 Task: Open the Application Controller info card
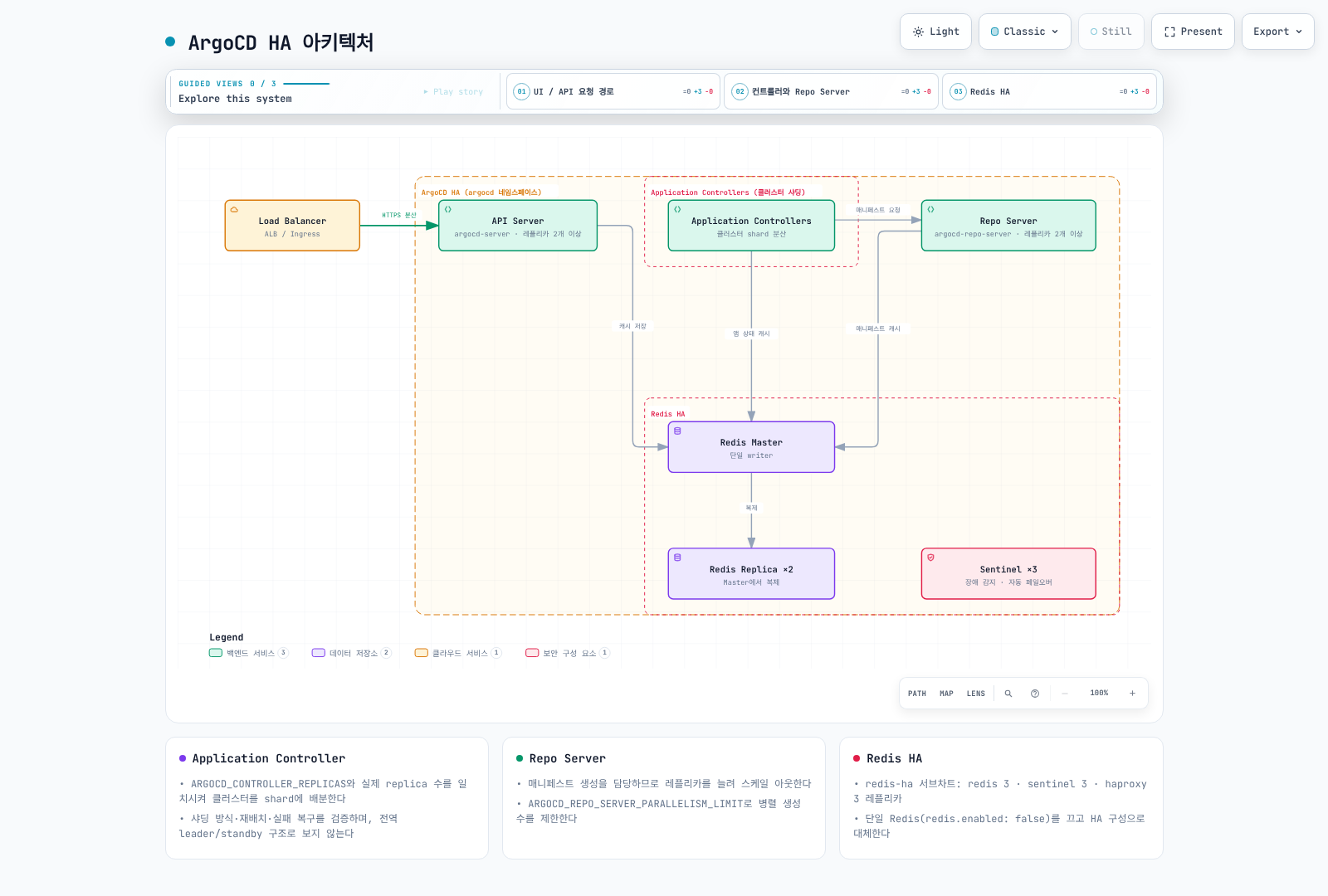point(327,798)
